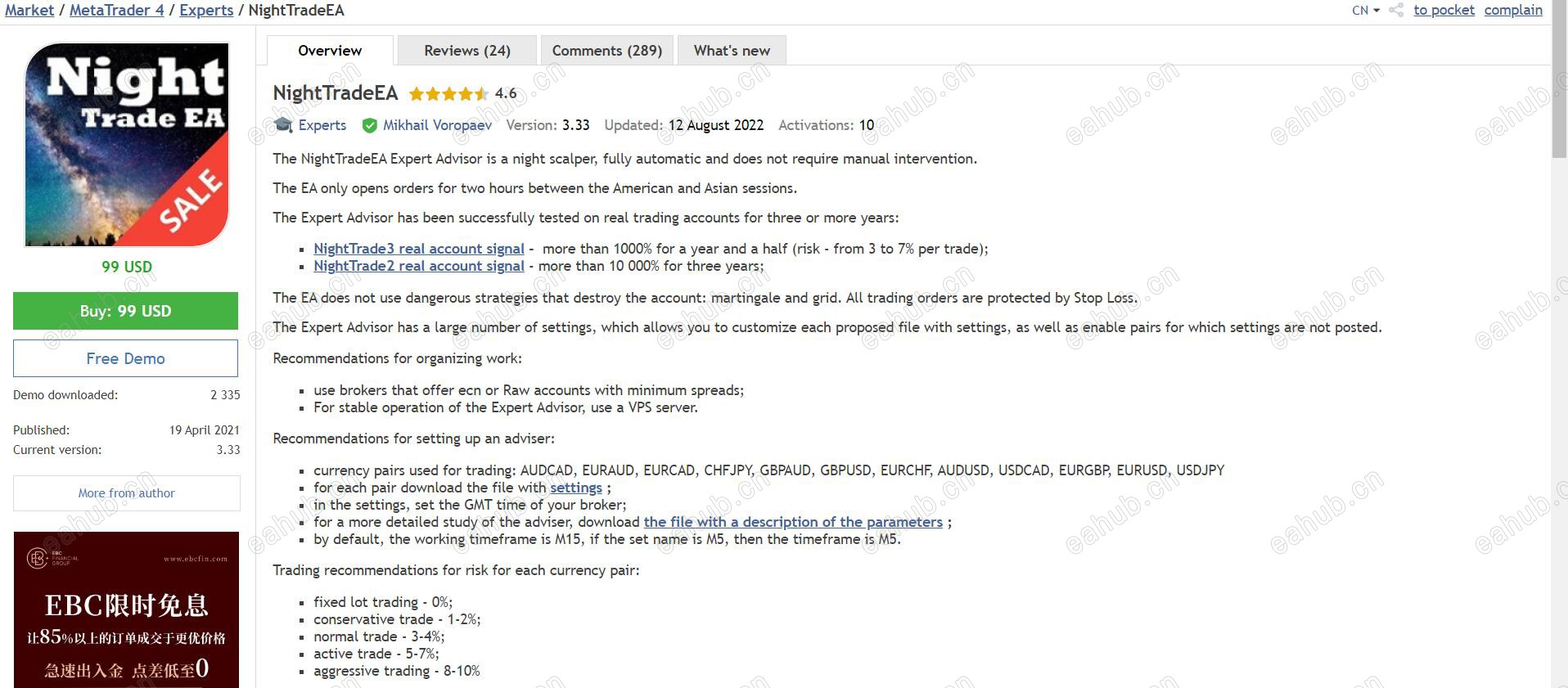Click the EBC advertisement banner
This screenshot has width=1568, height=688.
click(x=127, y=609)
